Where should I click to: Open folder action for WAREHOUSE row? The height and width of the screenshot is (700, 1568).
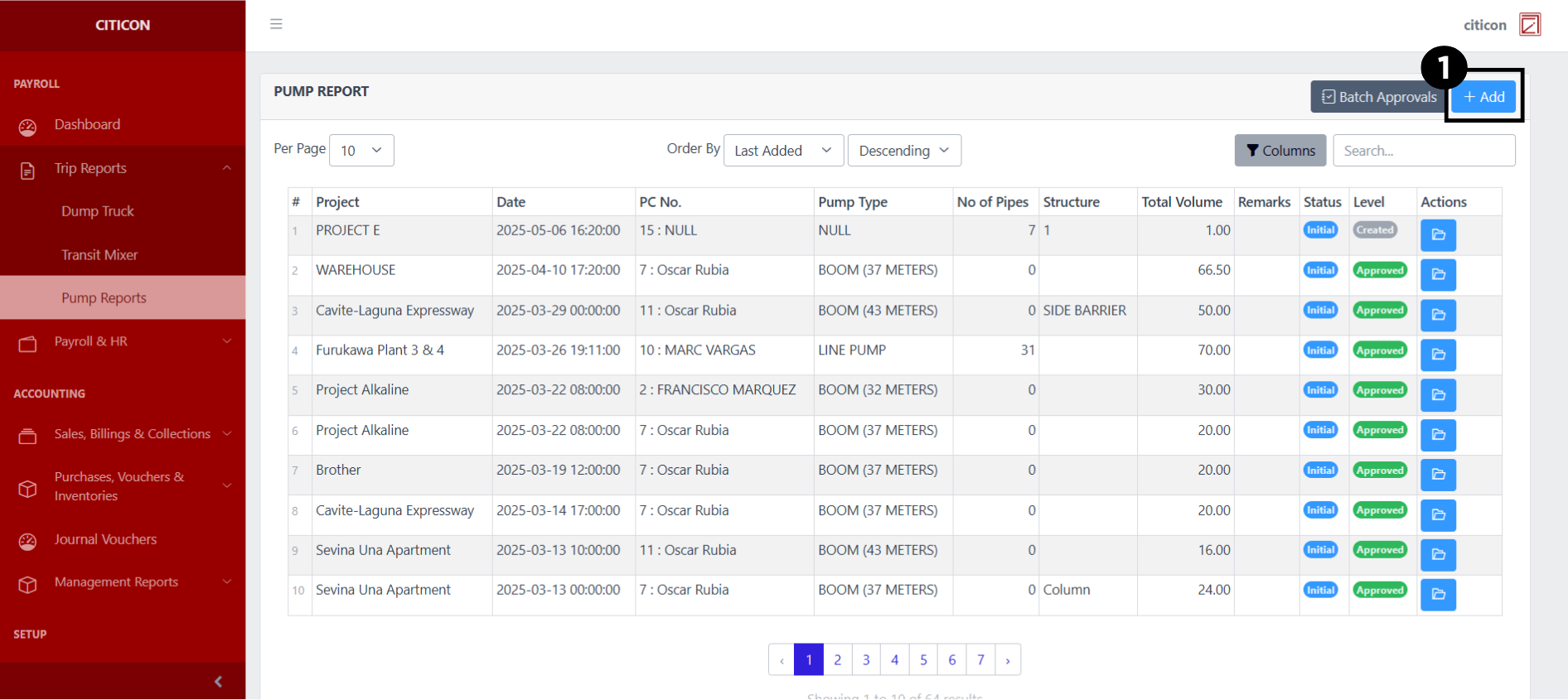[1438, 275]
